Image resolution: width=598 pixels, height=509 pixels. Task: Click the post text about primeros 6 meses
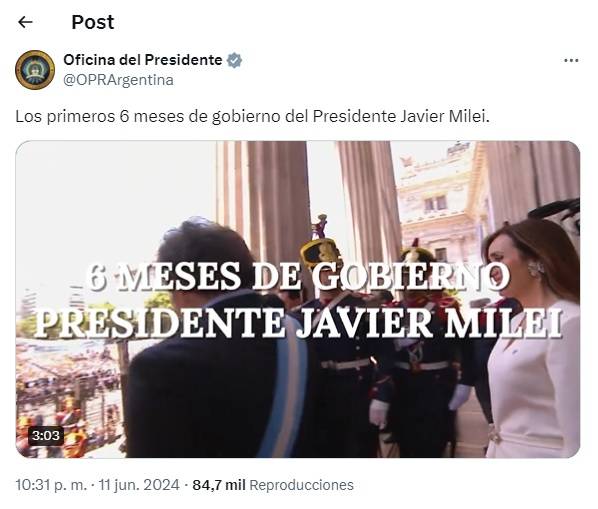point(252,116)
